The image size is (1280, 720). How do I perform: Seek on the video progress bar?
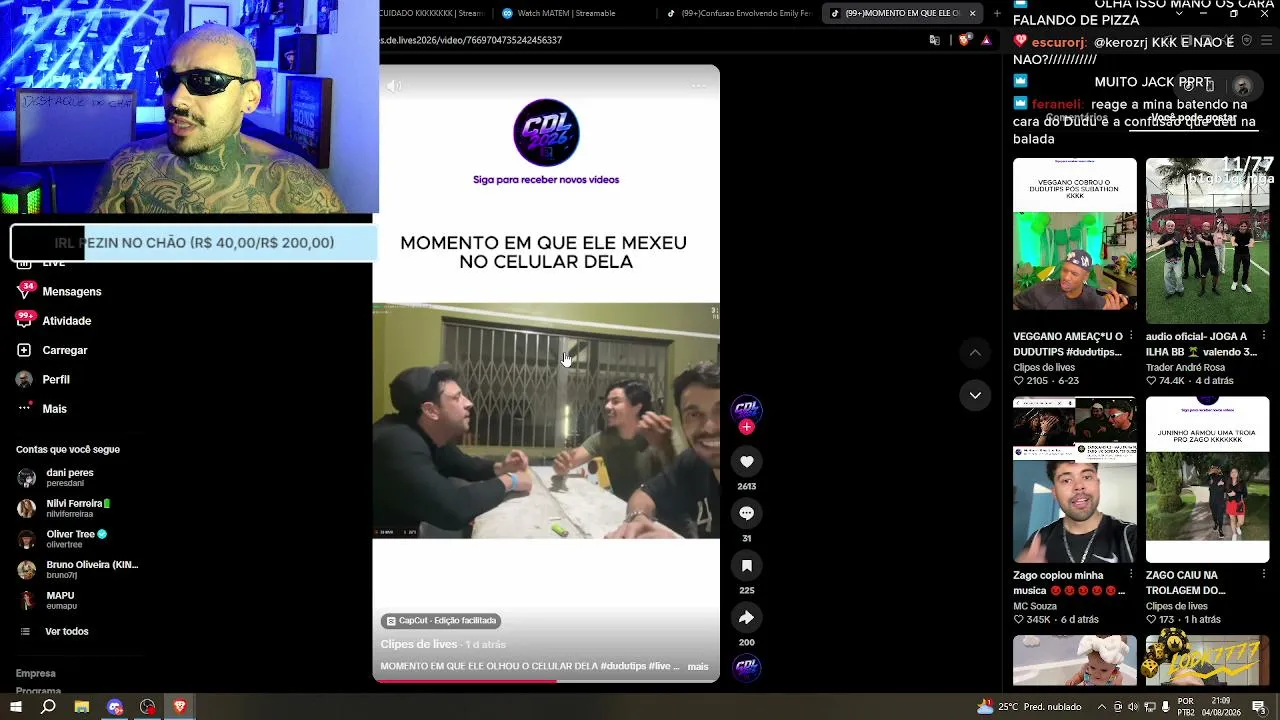click(546, 681)
